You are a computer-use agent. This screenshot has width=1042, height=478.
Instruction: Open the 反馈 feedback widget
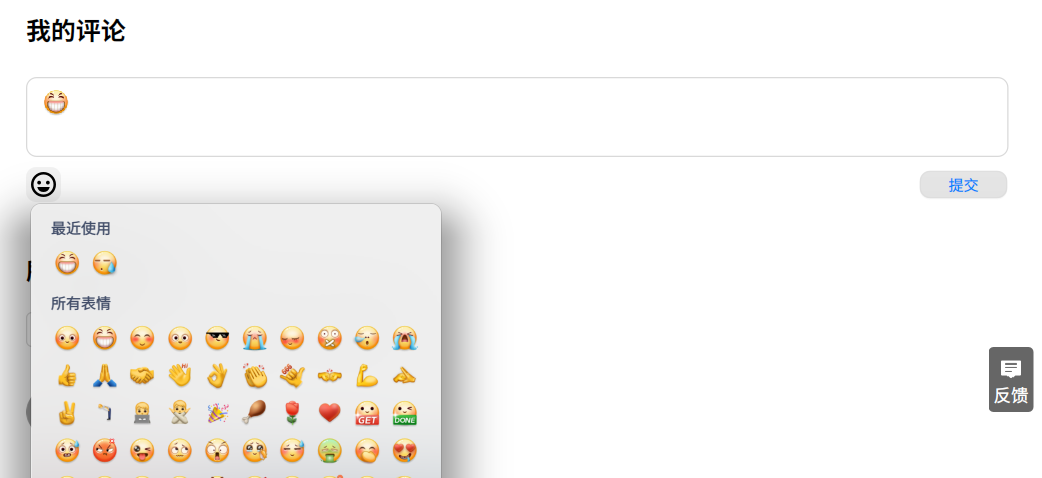coord(1011,380)
